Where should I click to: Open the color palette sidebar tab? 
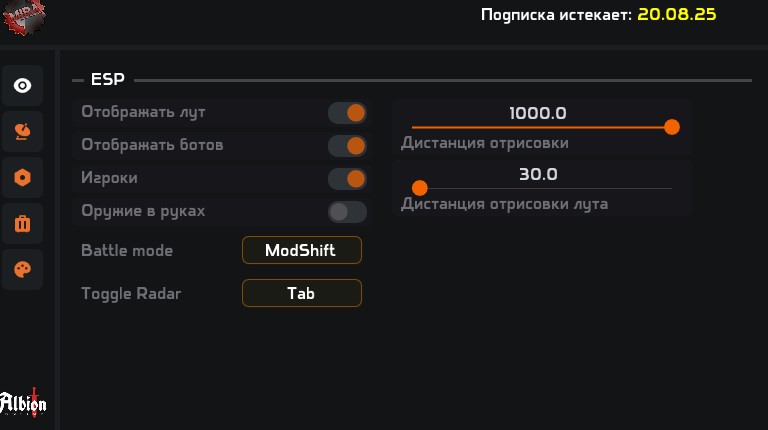point(22,269)
